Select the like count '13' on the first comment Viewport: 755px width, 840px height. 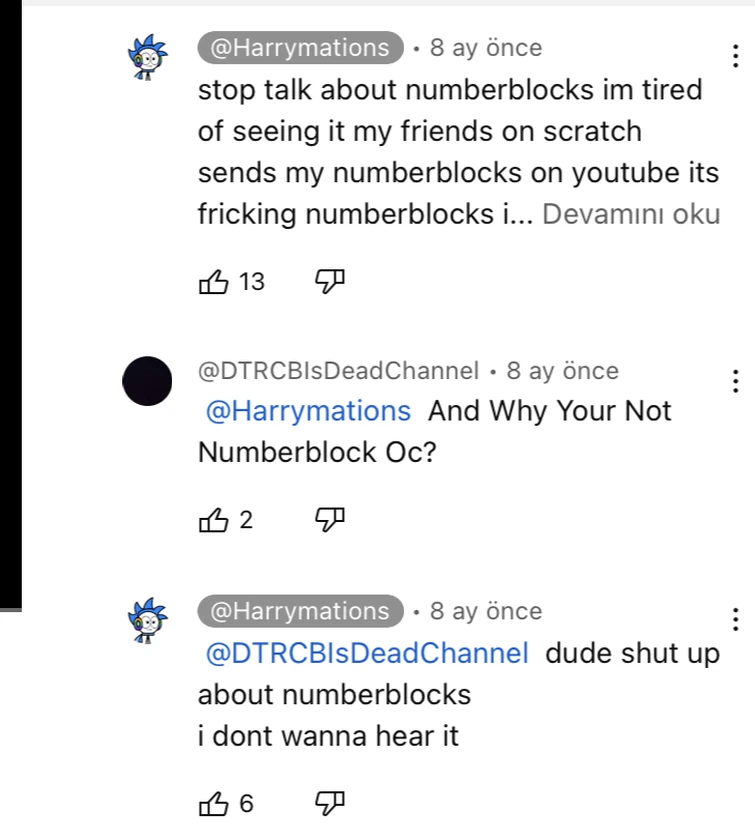[250, 281]
